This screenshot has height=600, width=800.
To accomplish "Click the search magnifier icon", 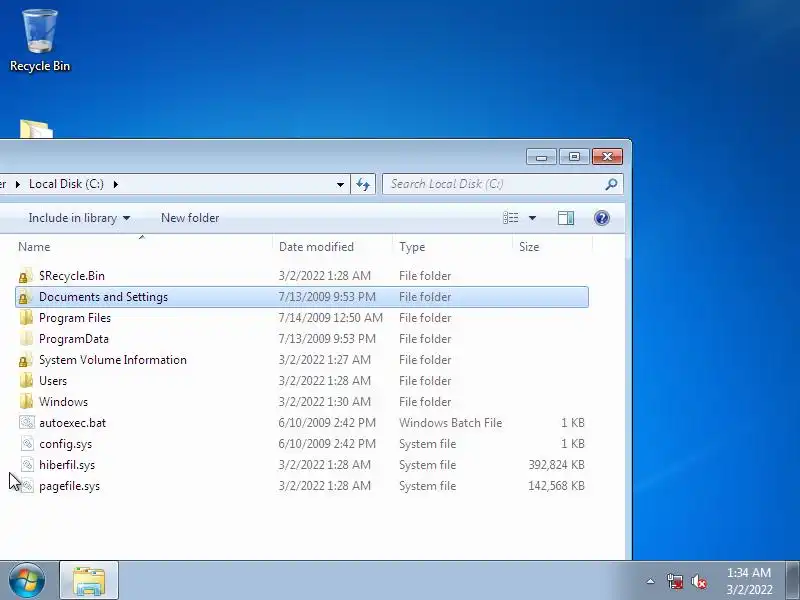I will point(611,184).
